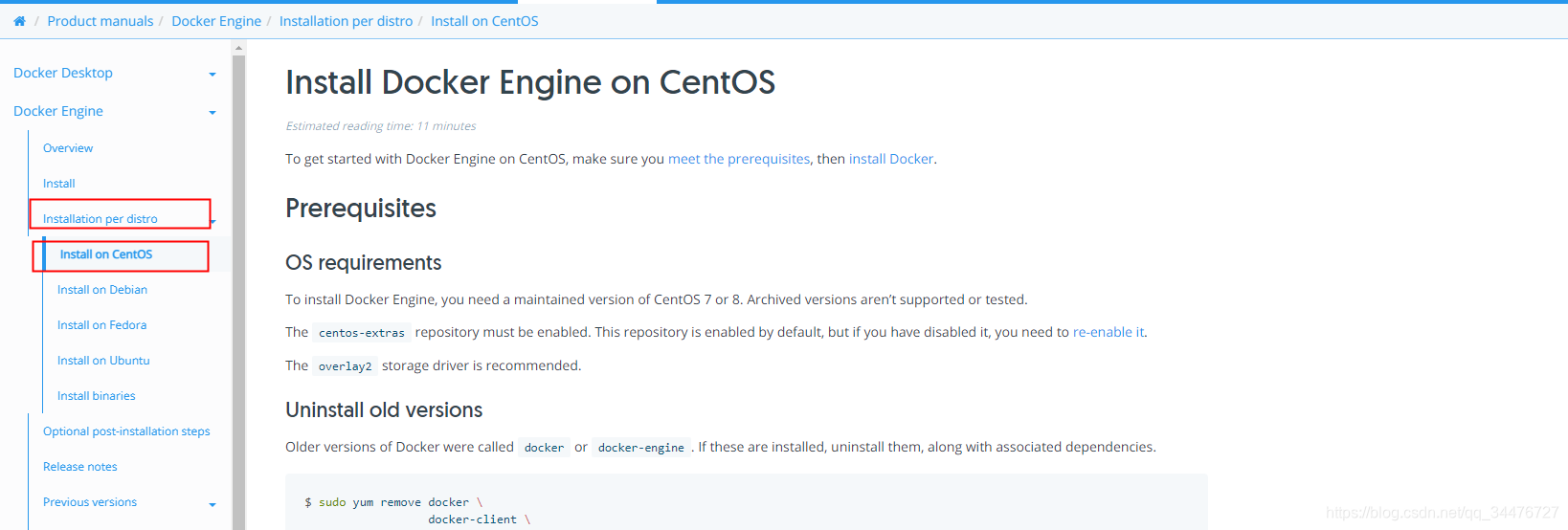Collapse Installation per distro arrow
This screenshot has width=1568, height=530.
213,221
